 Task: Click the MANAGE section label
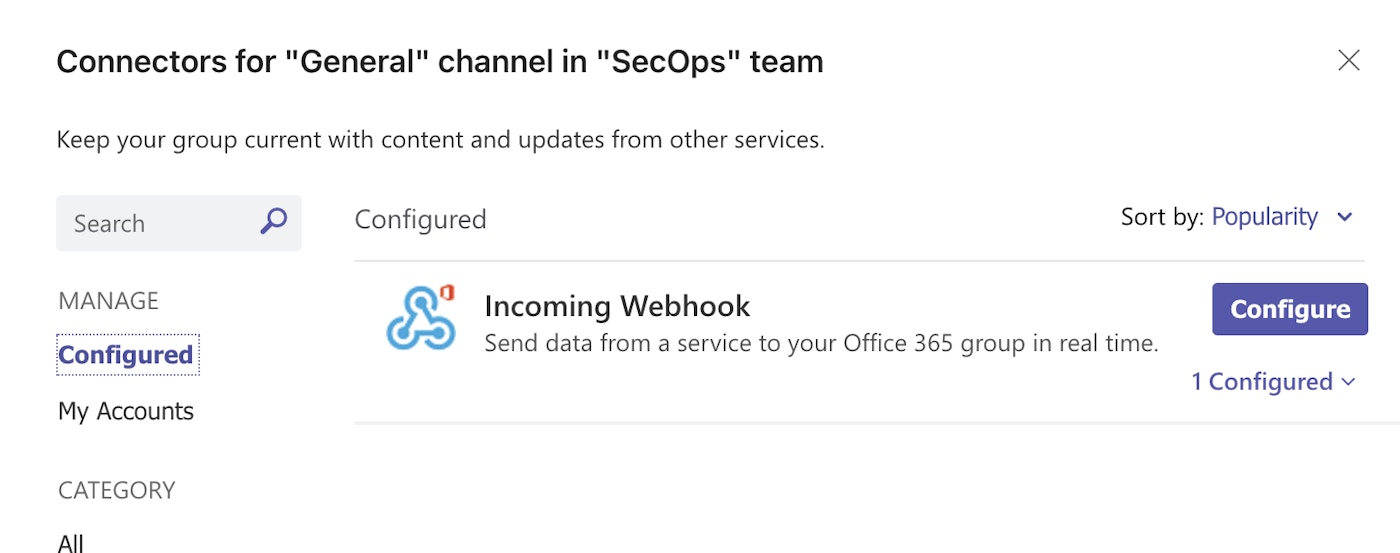pyautogui.click(x=108, y=301)
